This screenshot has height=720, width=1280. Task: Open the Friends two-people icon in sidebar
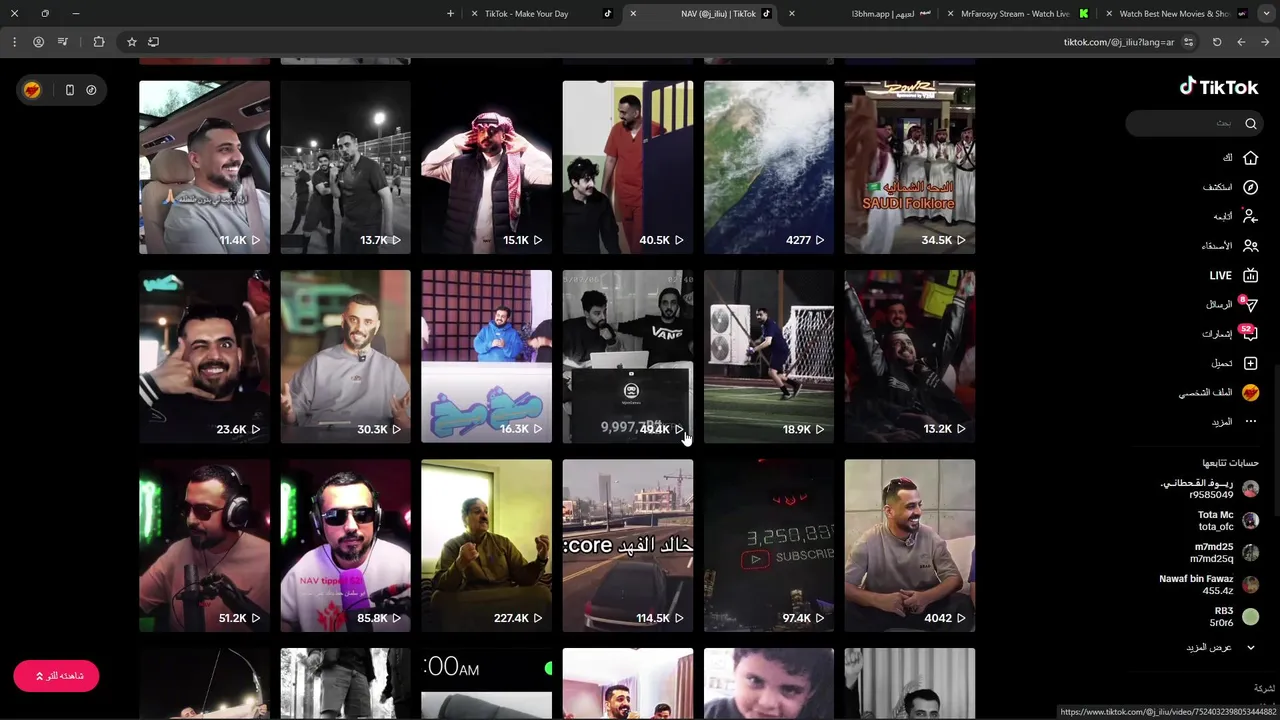click(1250, 245)
